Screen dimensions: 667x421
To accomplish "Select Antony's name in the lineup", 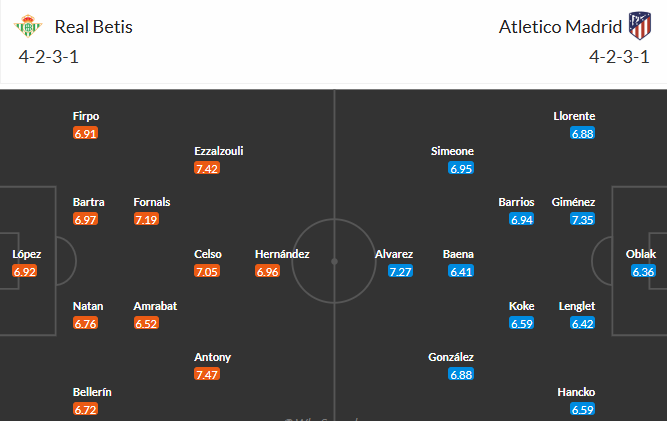I will 213,357.
